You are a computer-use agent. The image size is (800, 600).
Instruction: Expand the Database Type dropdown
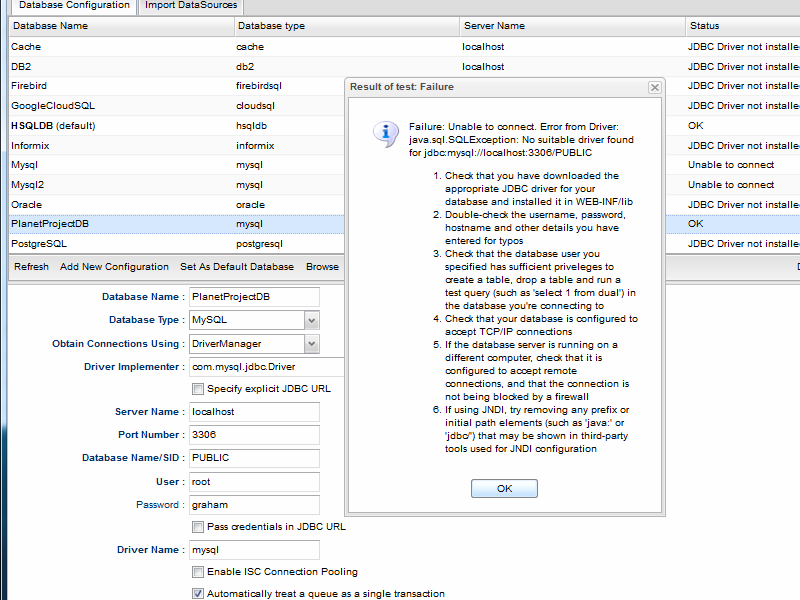pyautogui.click(x=311, y=320)
